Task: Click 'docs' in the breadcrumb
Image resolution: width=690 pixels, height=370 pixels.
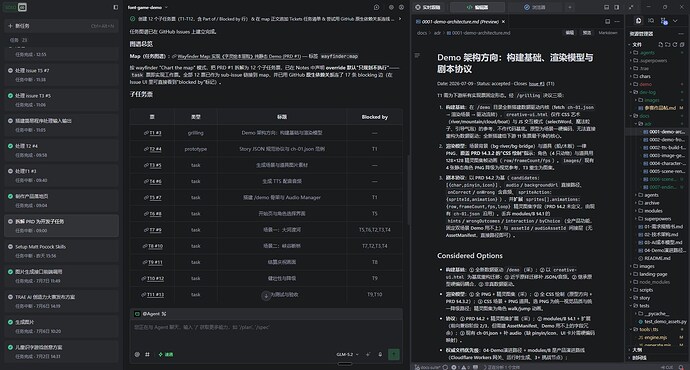Action: [x=422, y=33]
